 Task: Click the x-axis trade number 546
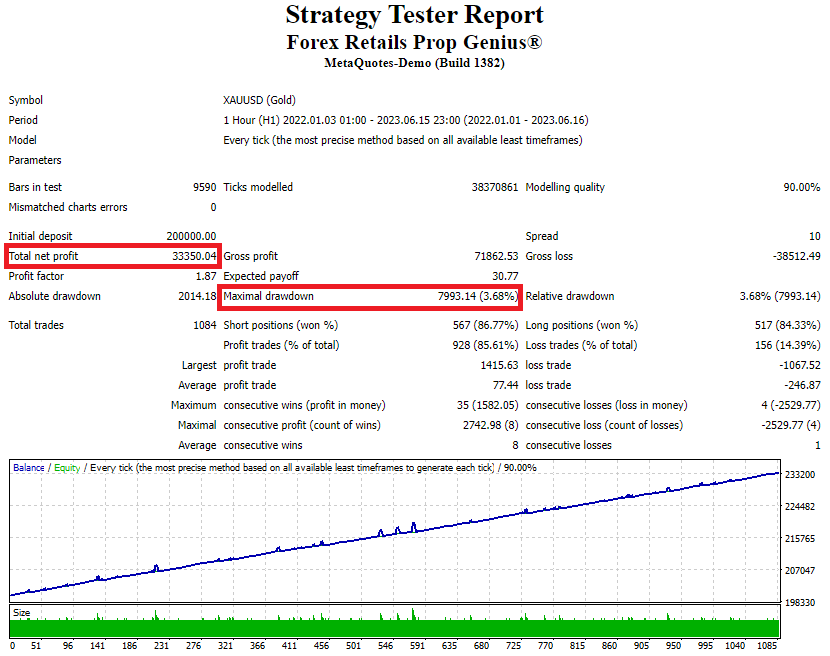tap(385, 645)
